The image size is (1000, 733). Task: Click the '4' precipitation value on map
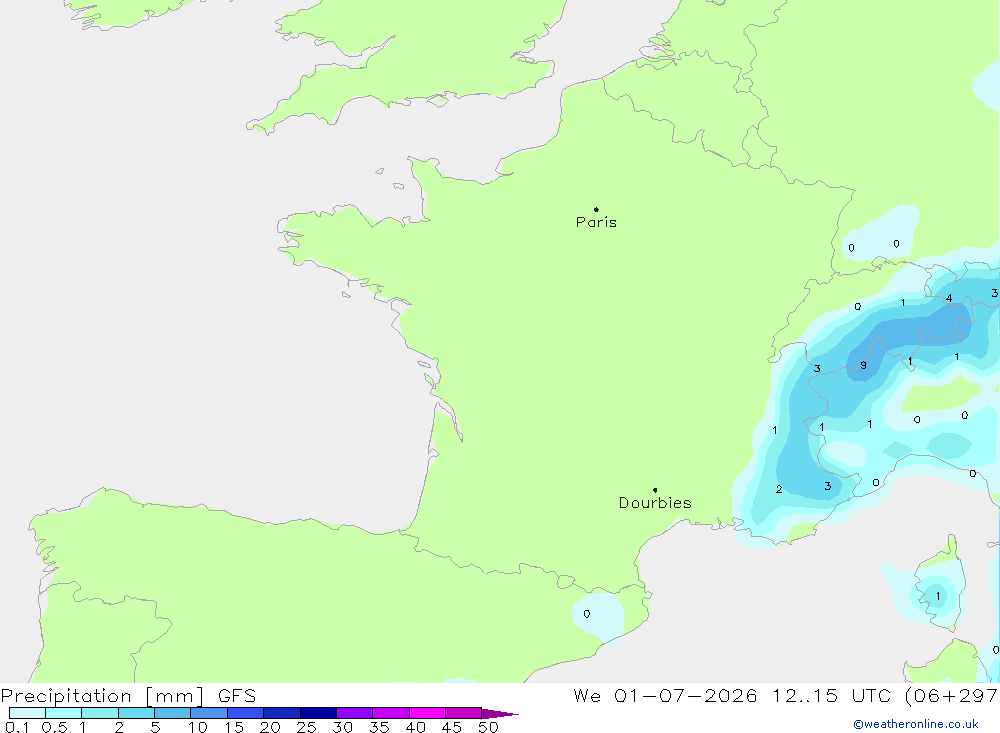[949, 298]
